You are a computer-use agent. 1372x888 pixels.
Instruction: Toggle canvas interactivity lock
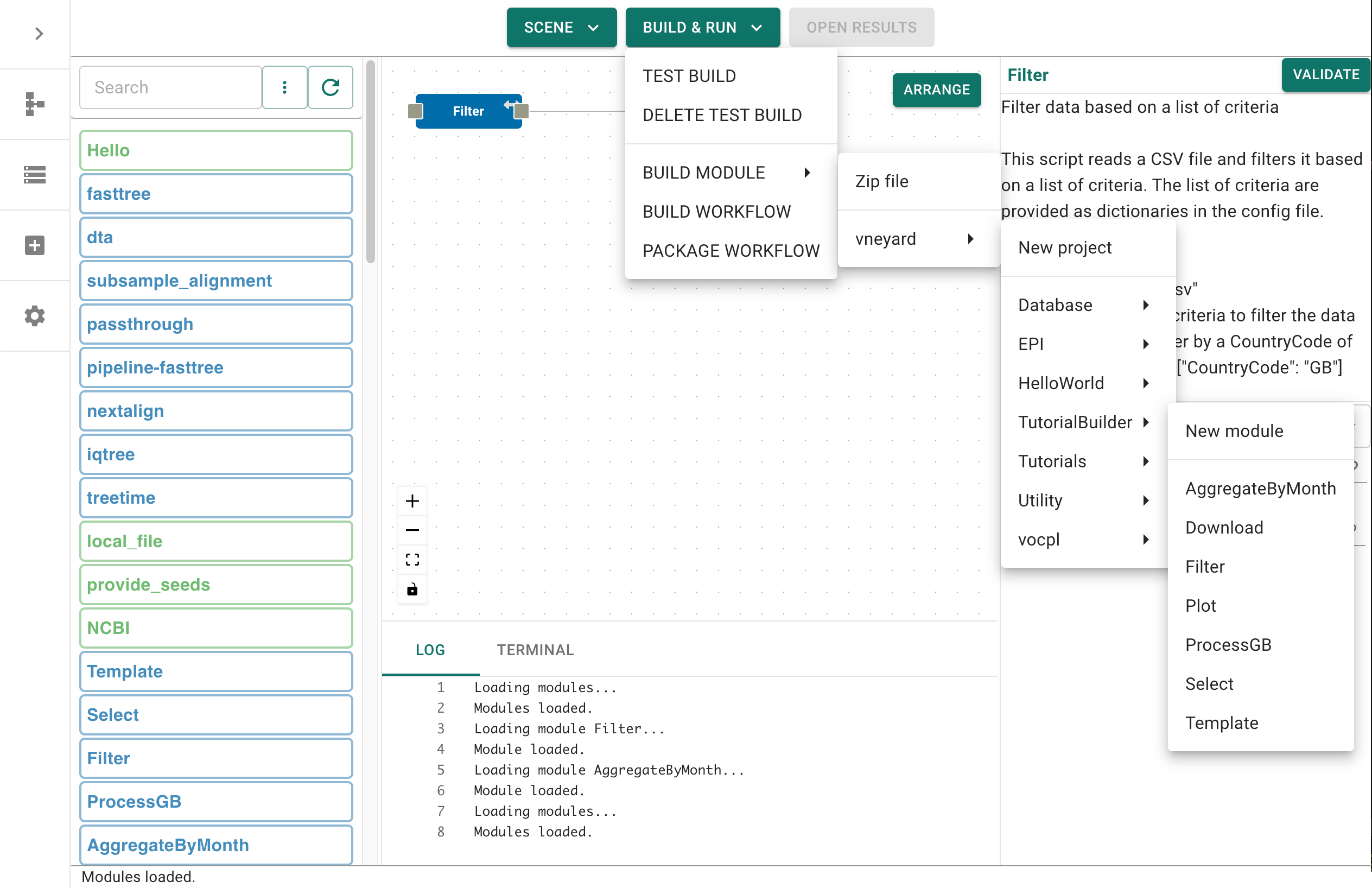point(412,589)
